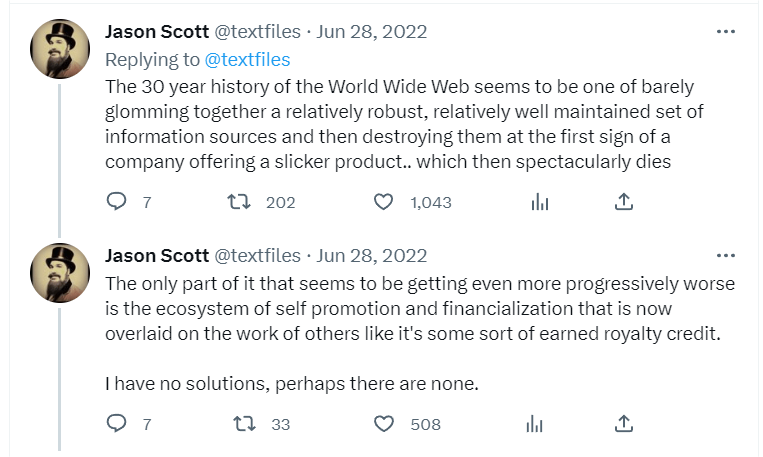The image size is (763, 457).
Task: Open more options menu for second tweet
Action: tap(726, 255)
